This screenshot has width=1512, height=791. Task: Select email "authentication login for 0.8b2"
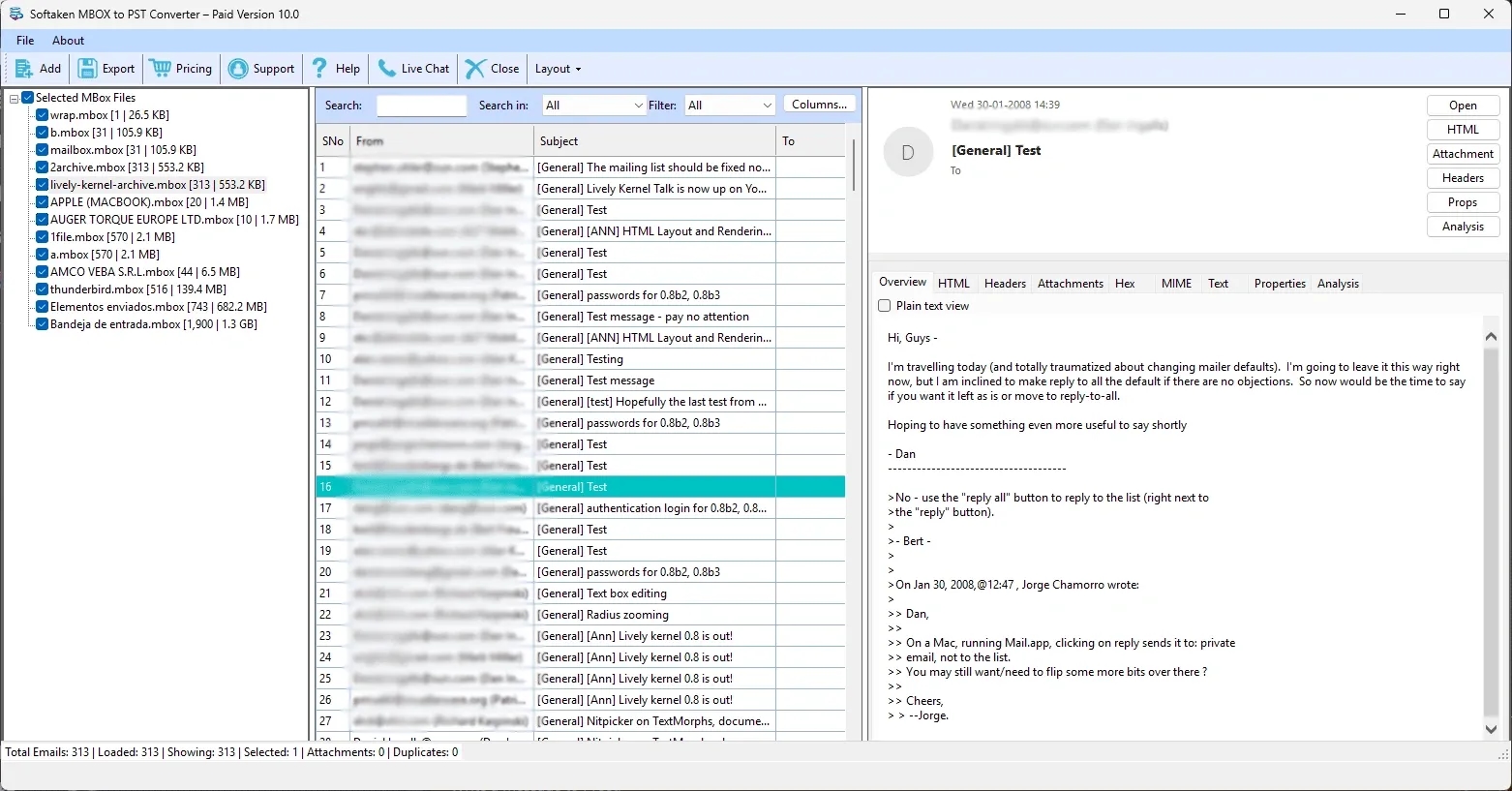point(581,508)
